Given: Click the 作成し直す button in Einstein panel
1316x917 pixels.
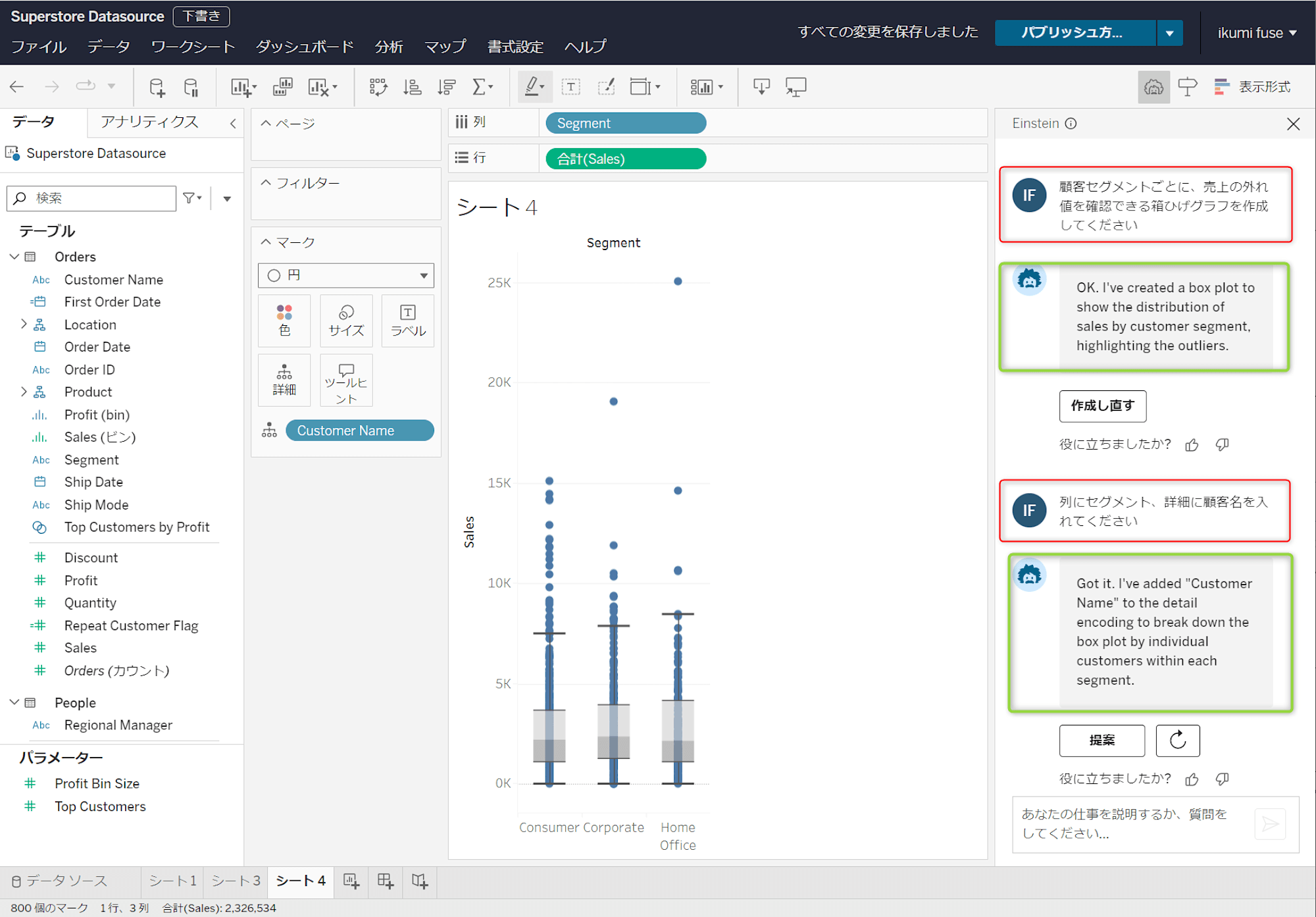Looking at the screenshot, I should coord(1101,405).
